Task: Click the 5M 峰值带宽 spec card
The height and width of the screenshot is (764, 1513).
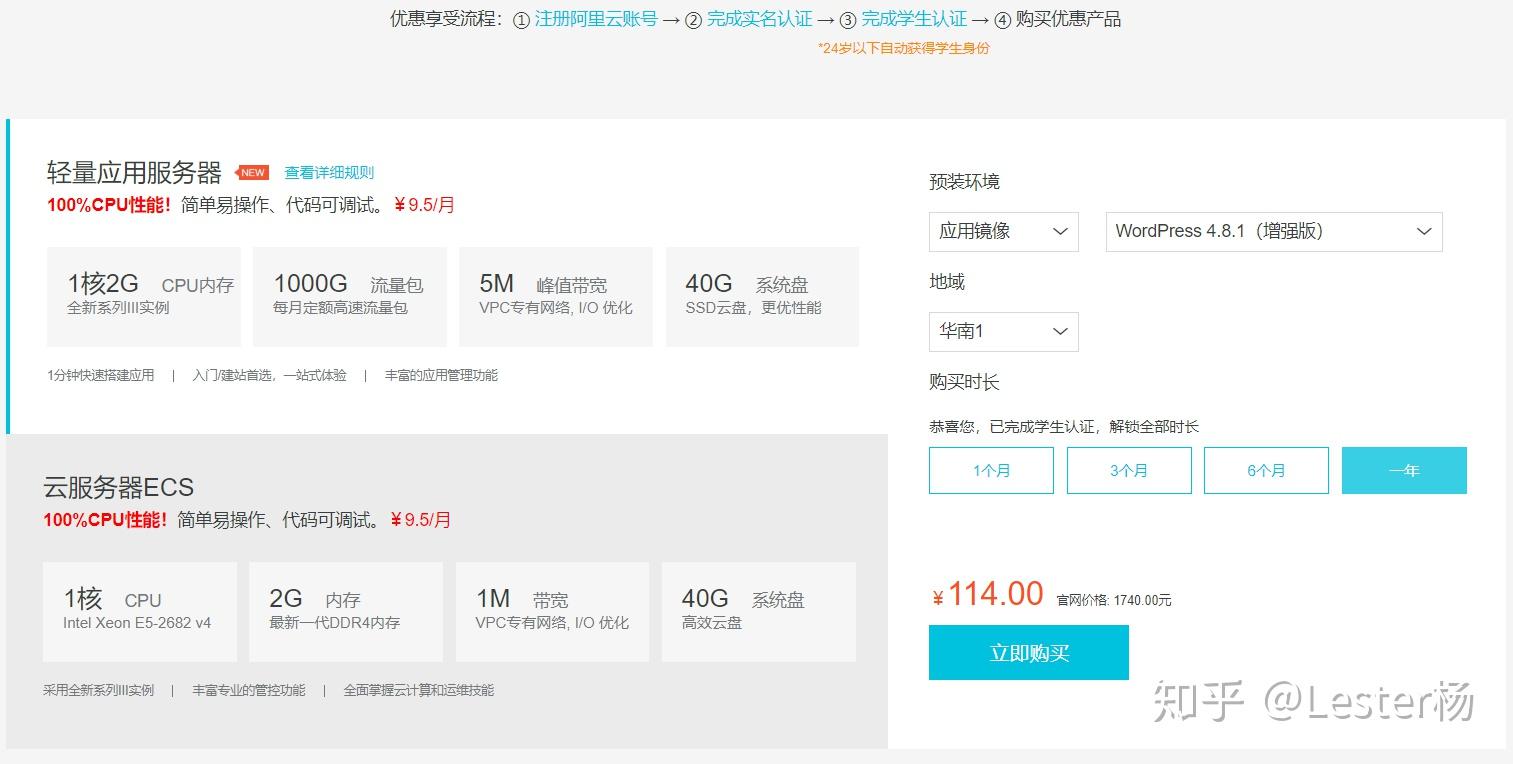Action: (556, 297)
